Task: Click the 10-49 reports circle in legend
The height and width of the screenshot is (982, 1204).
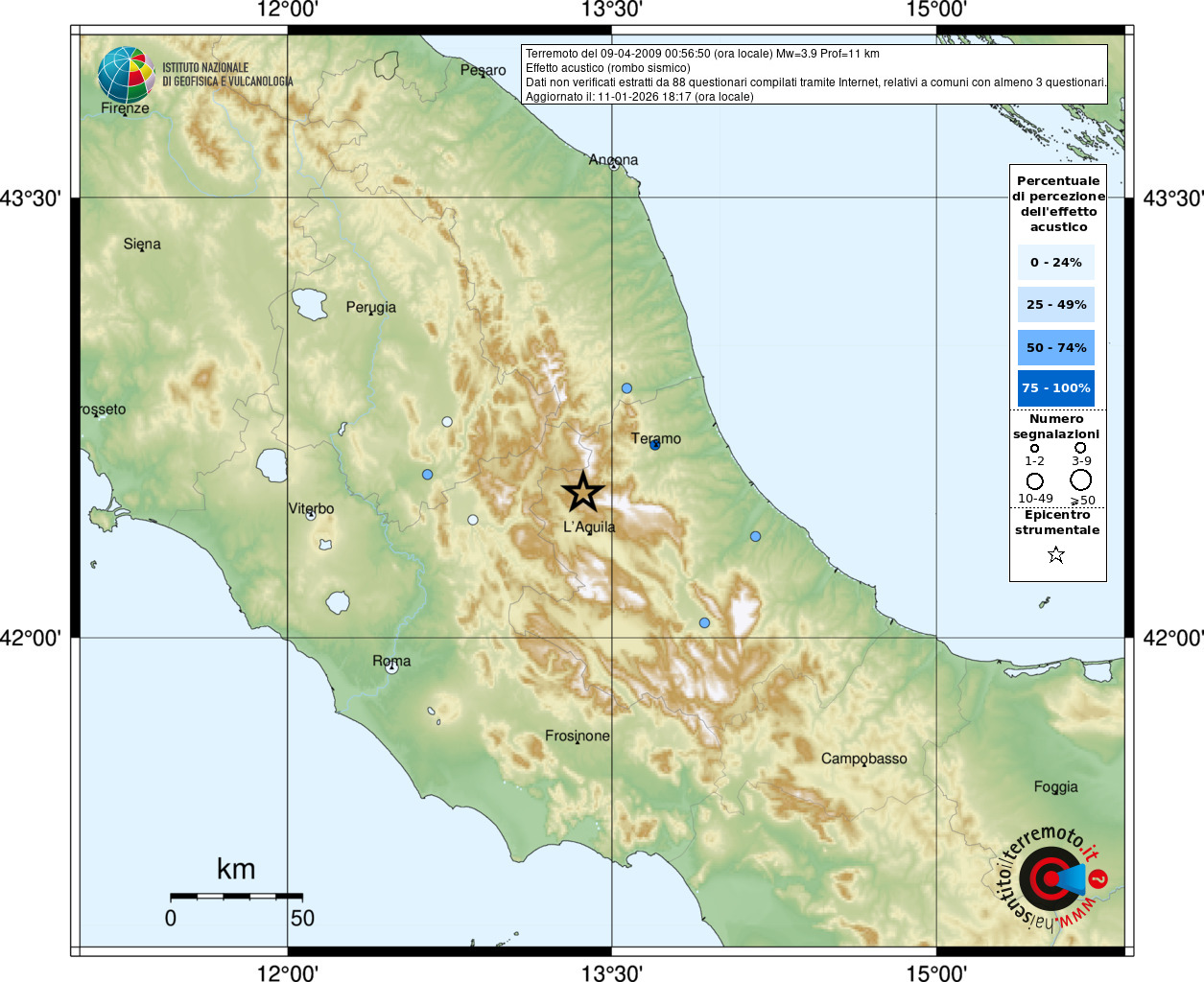Action: pyautogui.click(x=1034, y=481)
